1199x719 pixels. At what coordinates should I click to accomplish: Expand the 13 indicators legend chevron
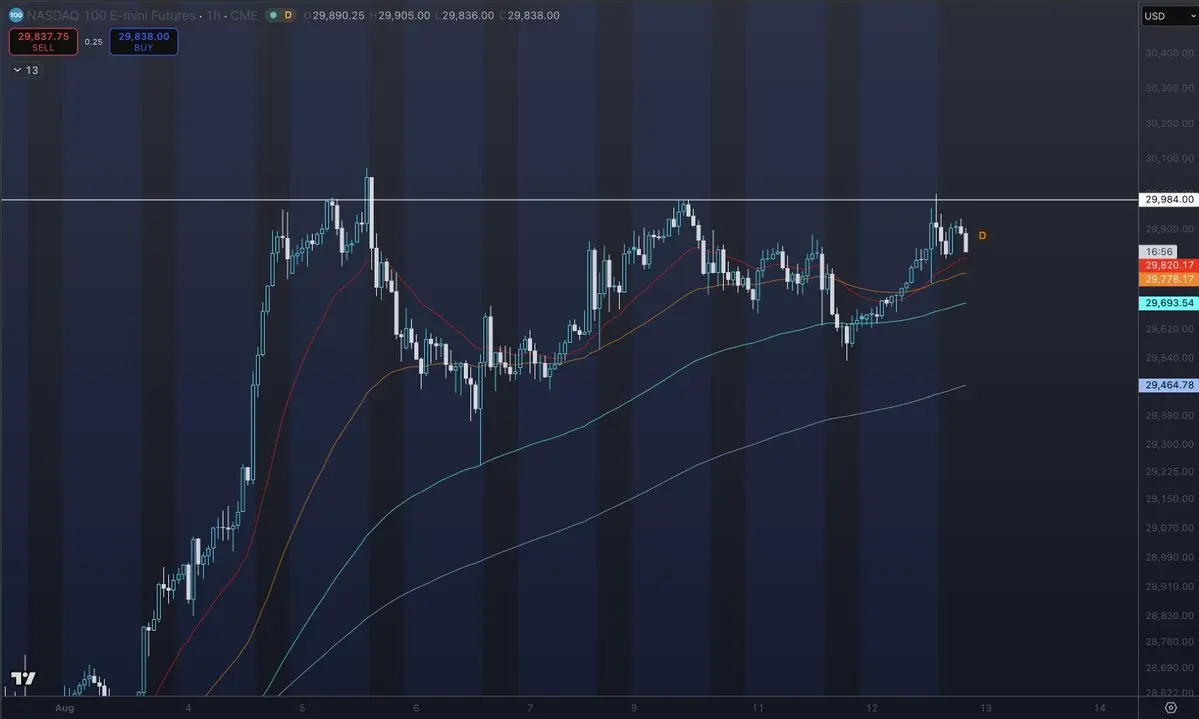pyautogui.click(x=18, y=70)
